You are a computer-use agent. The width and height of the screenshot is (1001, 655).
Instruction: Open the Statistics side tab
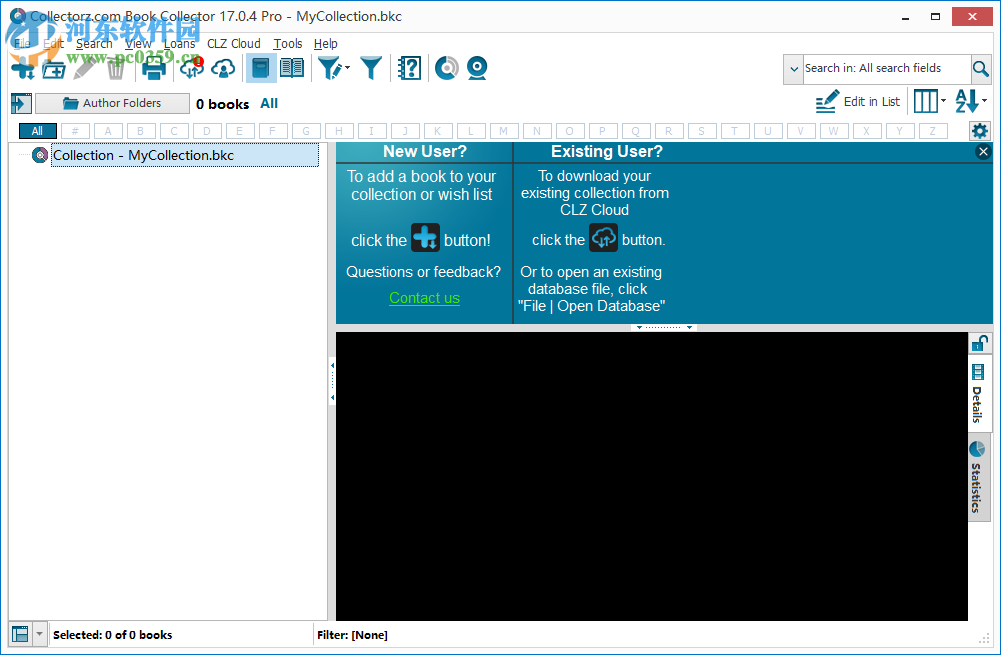tap(977, 478)
